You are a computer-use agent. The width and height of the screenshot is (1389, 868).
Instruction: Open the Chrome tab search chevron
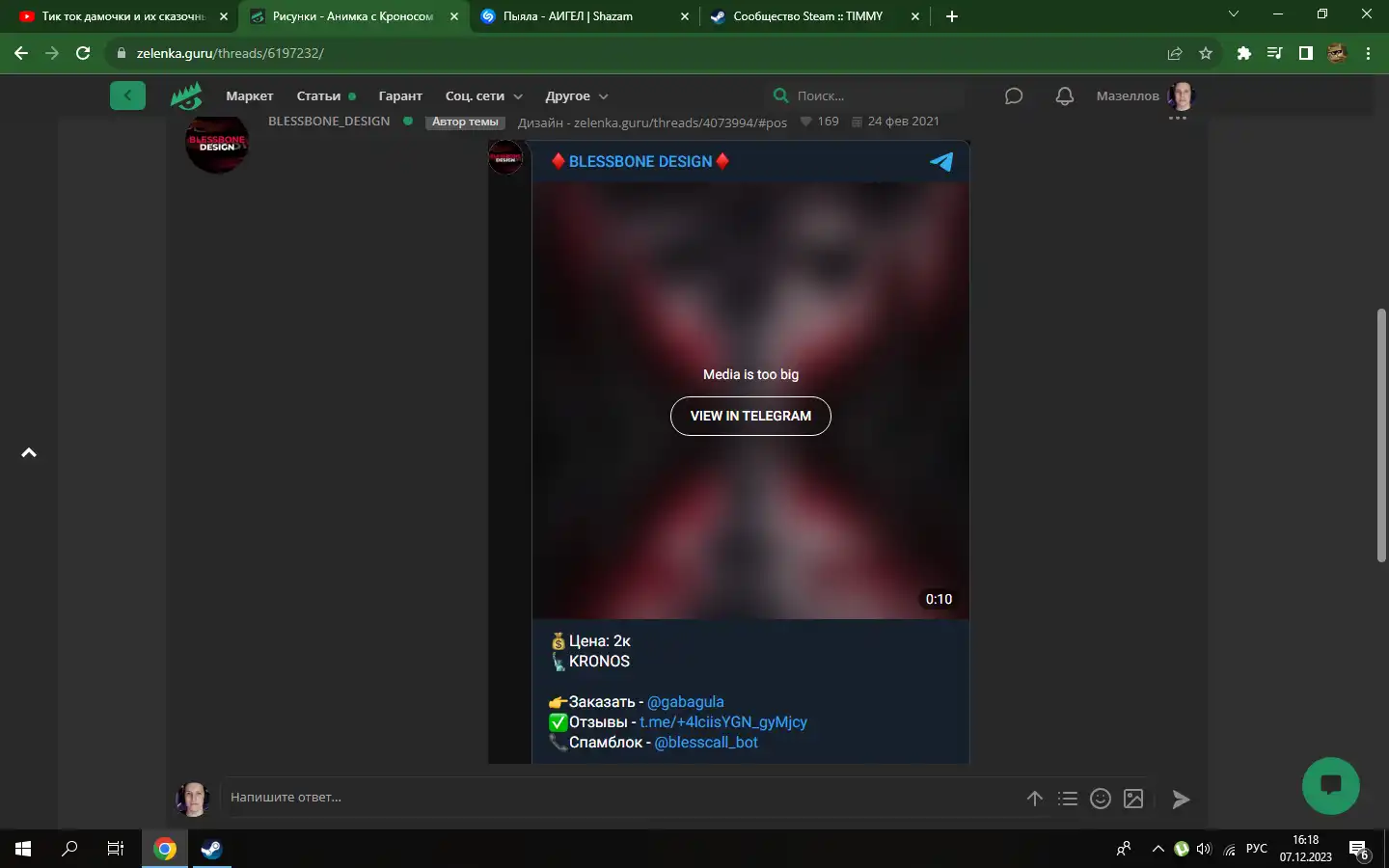1233,15
